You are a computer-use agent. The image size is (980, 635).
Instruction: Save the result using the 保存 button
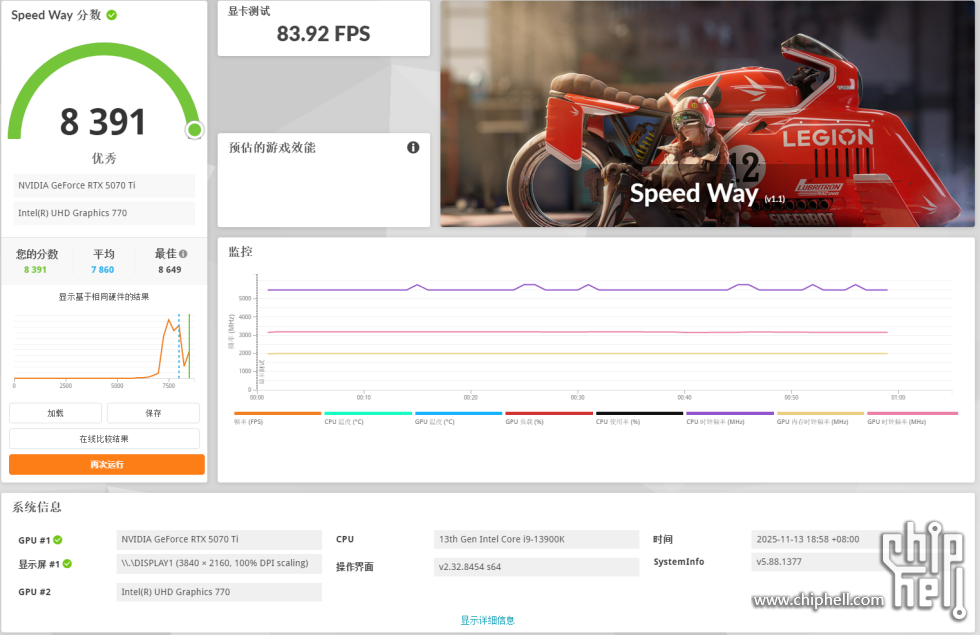click(x=154, y=412)
